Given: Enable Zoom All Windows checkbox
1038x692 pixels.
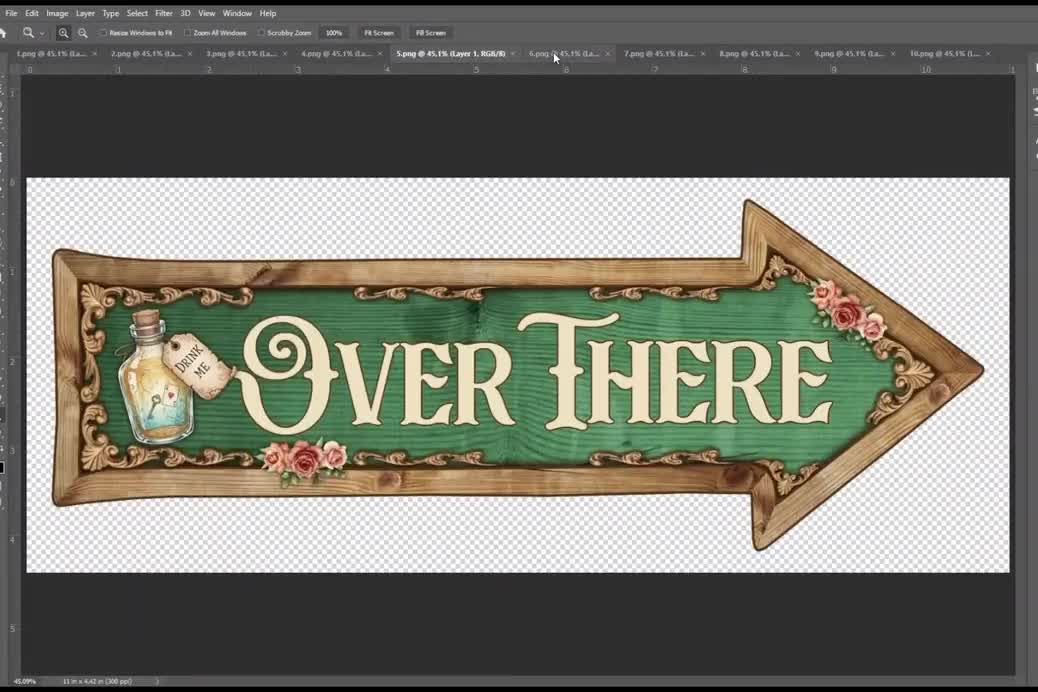Looking at the screenshot, I should point(188,32).
